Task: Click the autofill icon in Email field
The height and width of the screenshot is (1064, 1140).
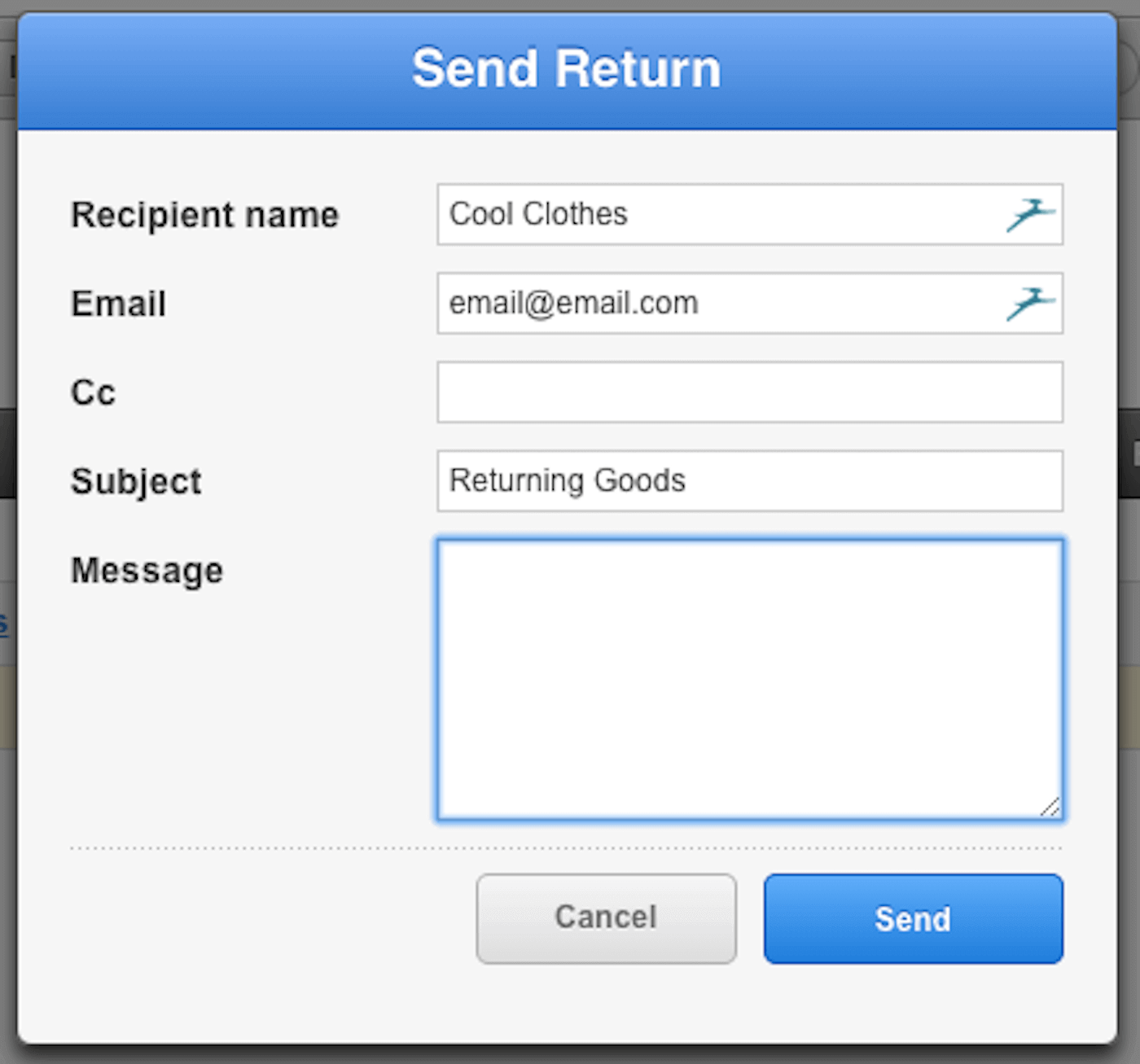Action: pyautogui.click(x=1030, y=304)
